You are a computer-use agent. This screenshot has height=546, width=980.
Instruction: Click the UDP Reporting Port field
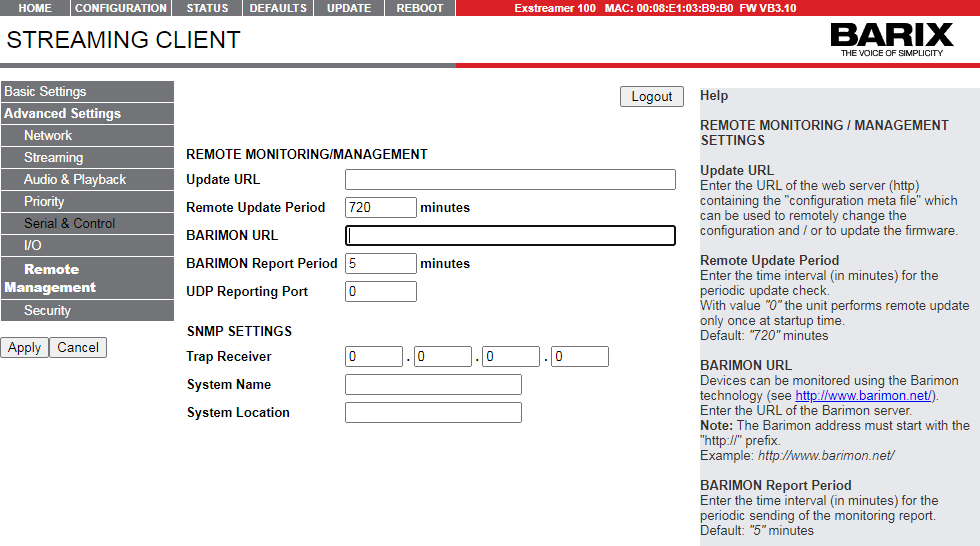380,292
